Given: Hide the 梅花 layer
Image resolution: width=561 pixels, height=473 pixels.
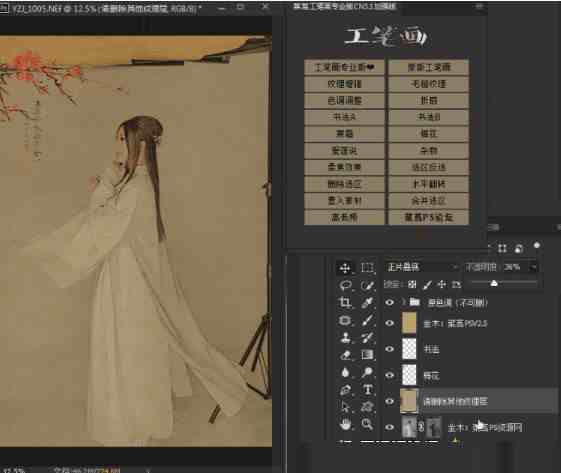Looking at the screenshot, I should [389, 375].
